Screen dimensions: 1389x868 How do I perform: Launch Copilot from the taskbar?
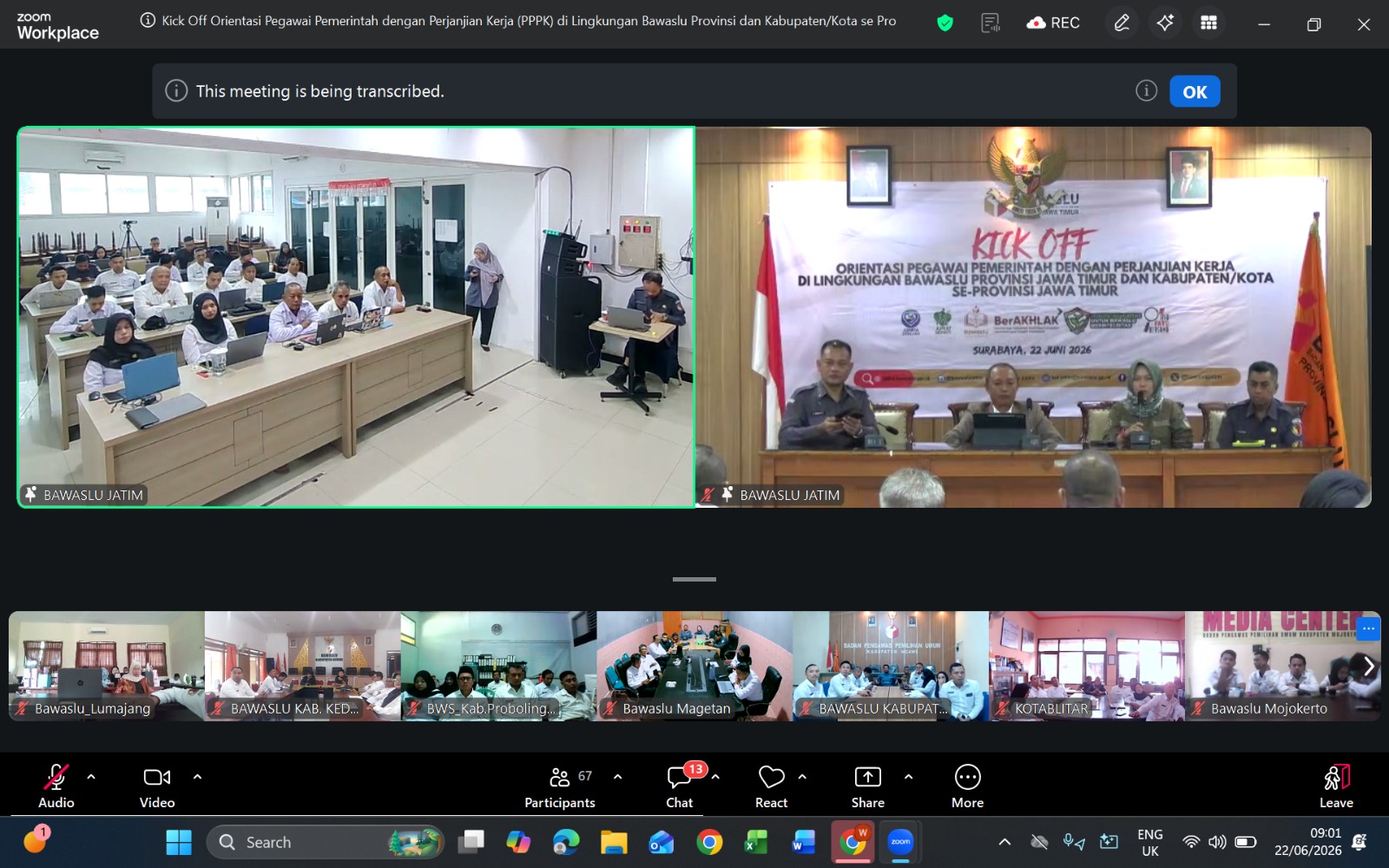click(518, 842)
